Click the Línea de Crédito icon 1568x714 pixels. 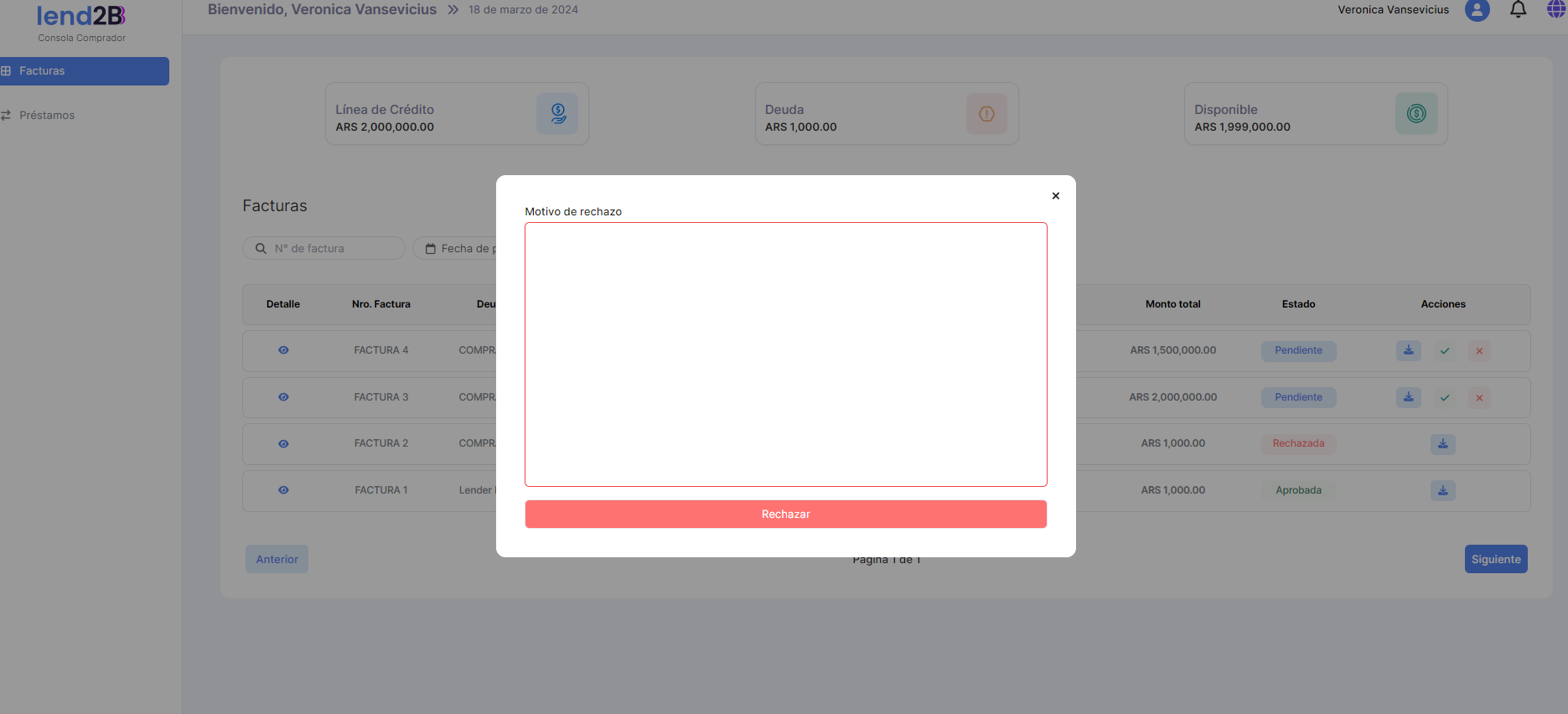(557, 114)
